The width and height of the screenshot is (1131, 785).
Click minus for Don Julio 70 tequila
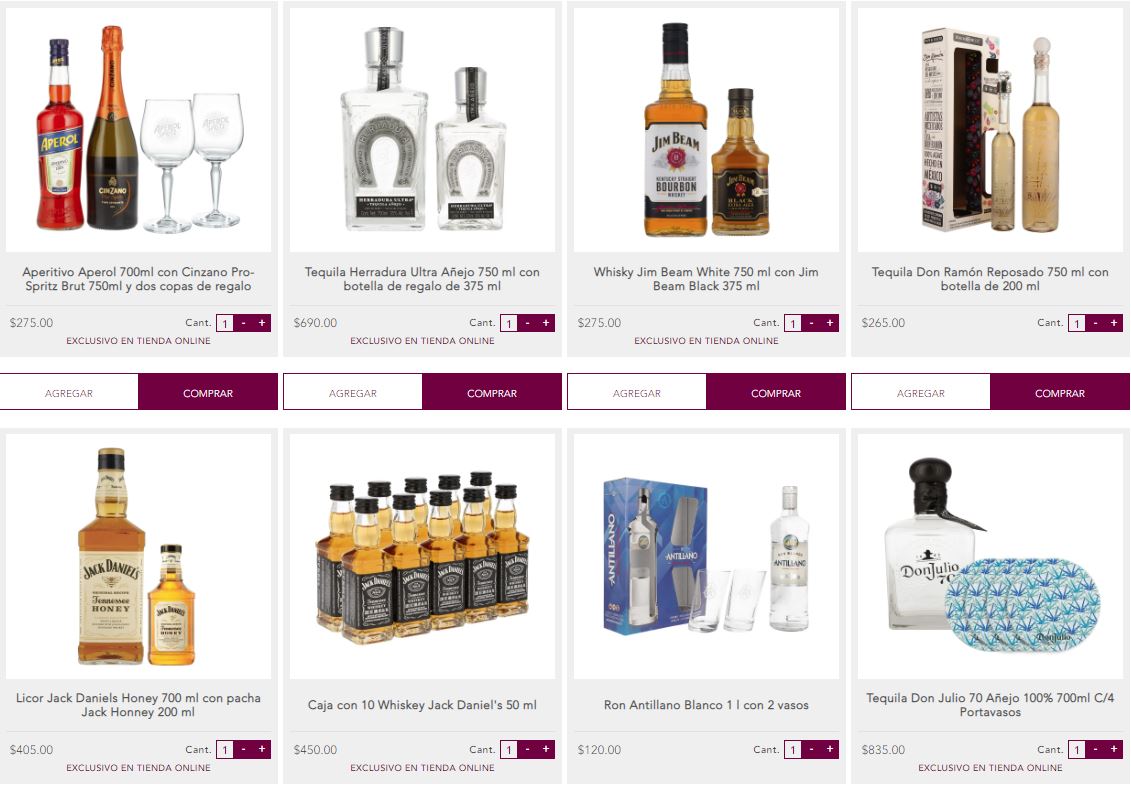tap(1096, 749)
